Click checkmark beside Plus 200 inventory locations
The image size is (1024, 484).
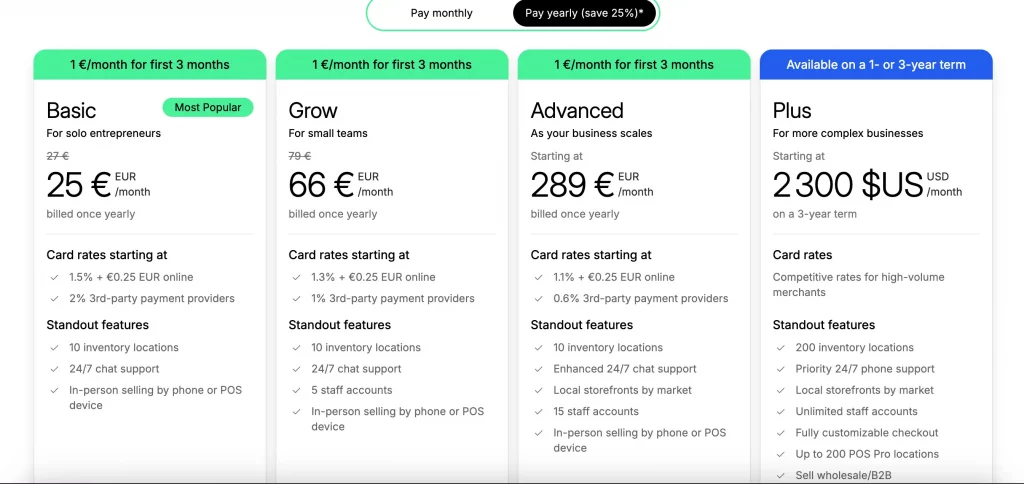pos(780,348)
